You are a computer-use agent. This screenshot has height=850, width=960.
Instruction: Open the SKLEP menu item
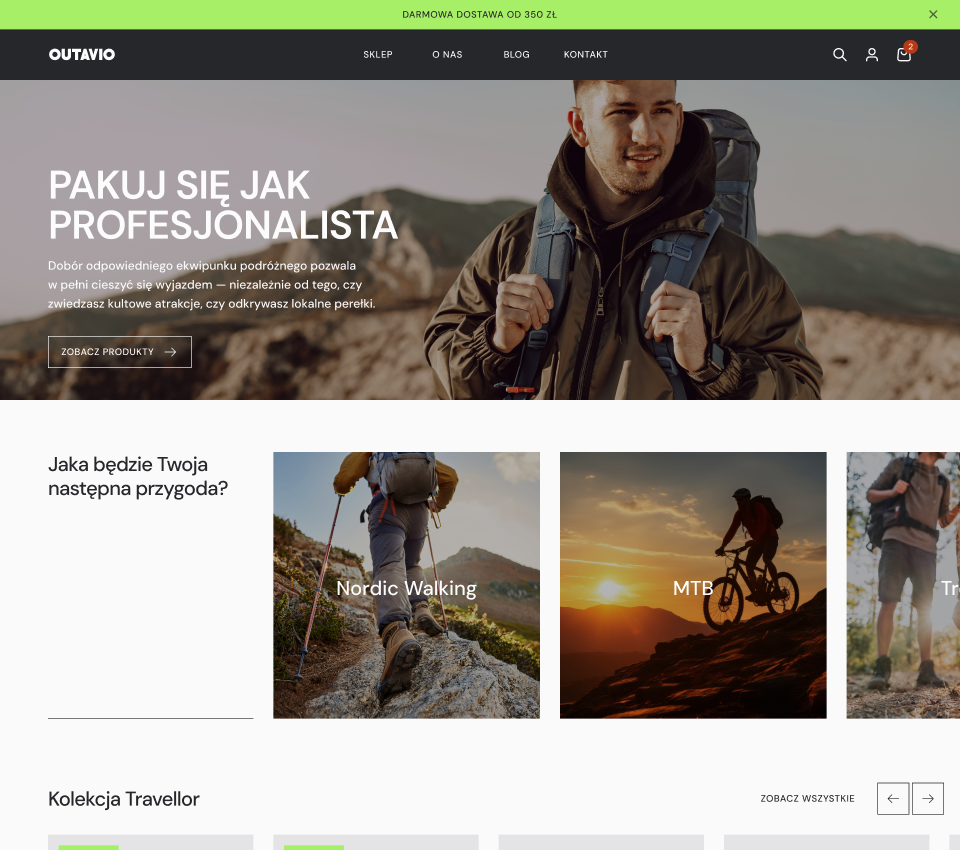[x=378, y=55]
